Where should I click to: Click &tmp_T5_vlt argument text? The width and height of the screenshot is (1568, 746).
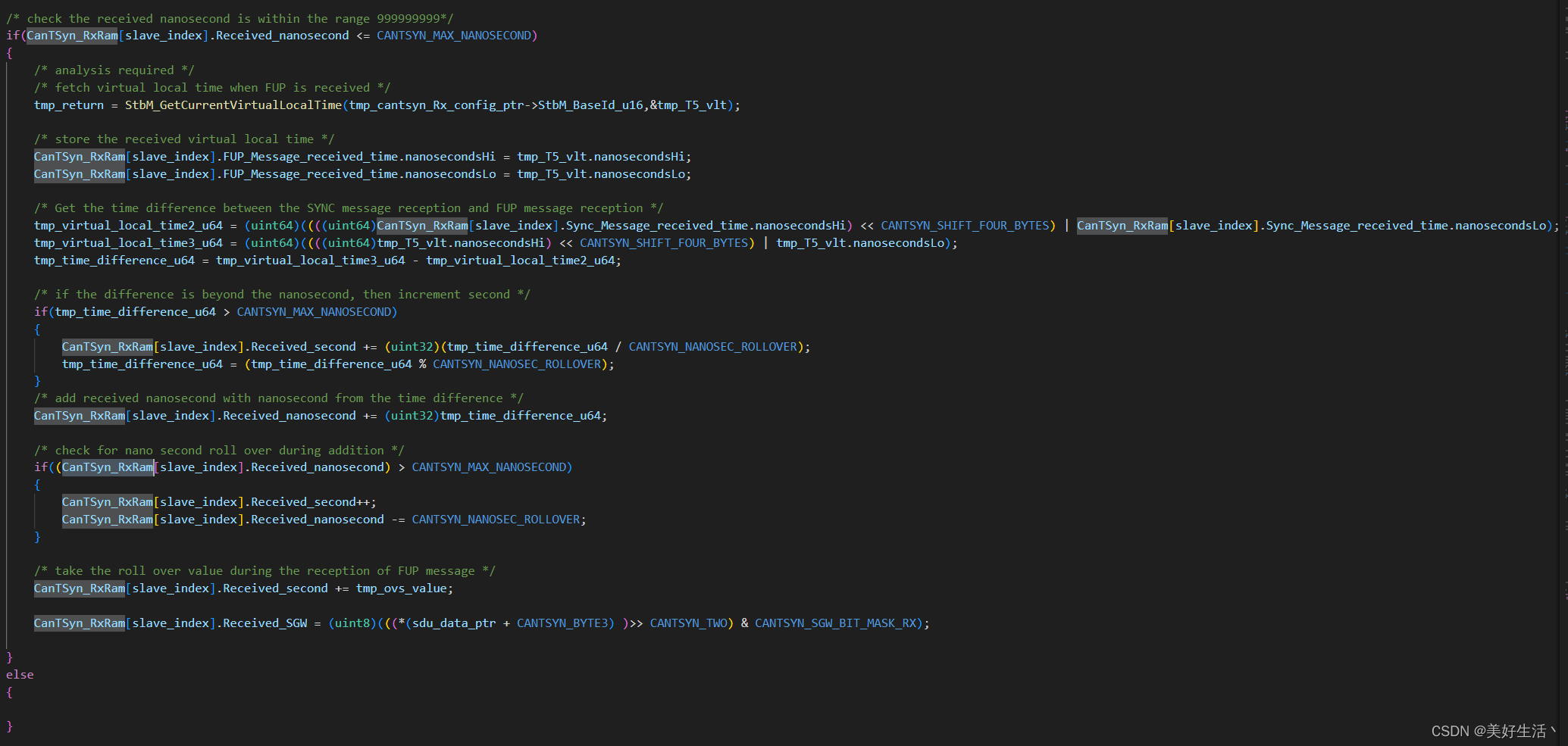click(x=688, y=105)
